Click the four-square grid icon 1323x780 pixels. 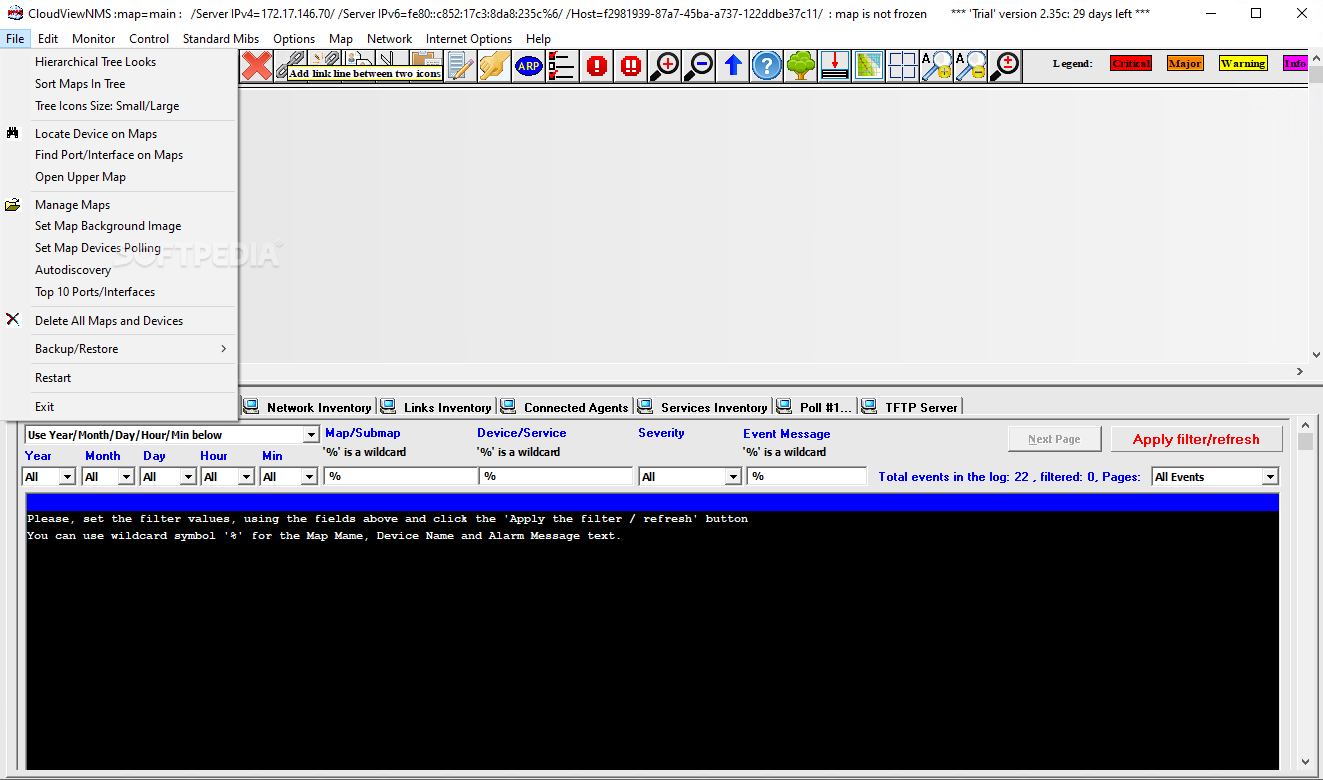[903, 66]
